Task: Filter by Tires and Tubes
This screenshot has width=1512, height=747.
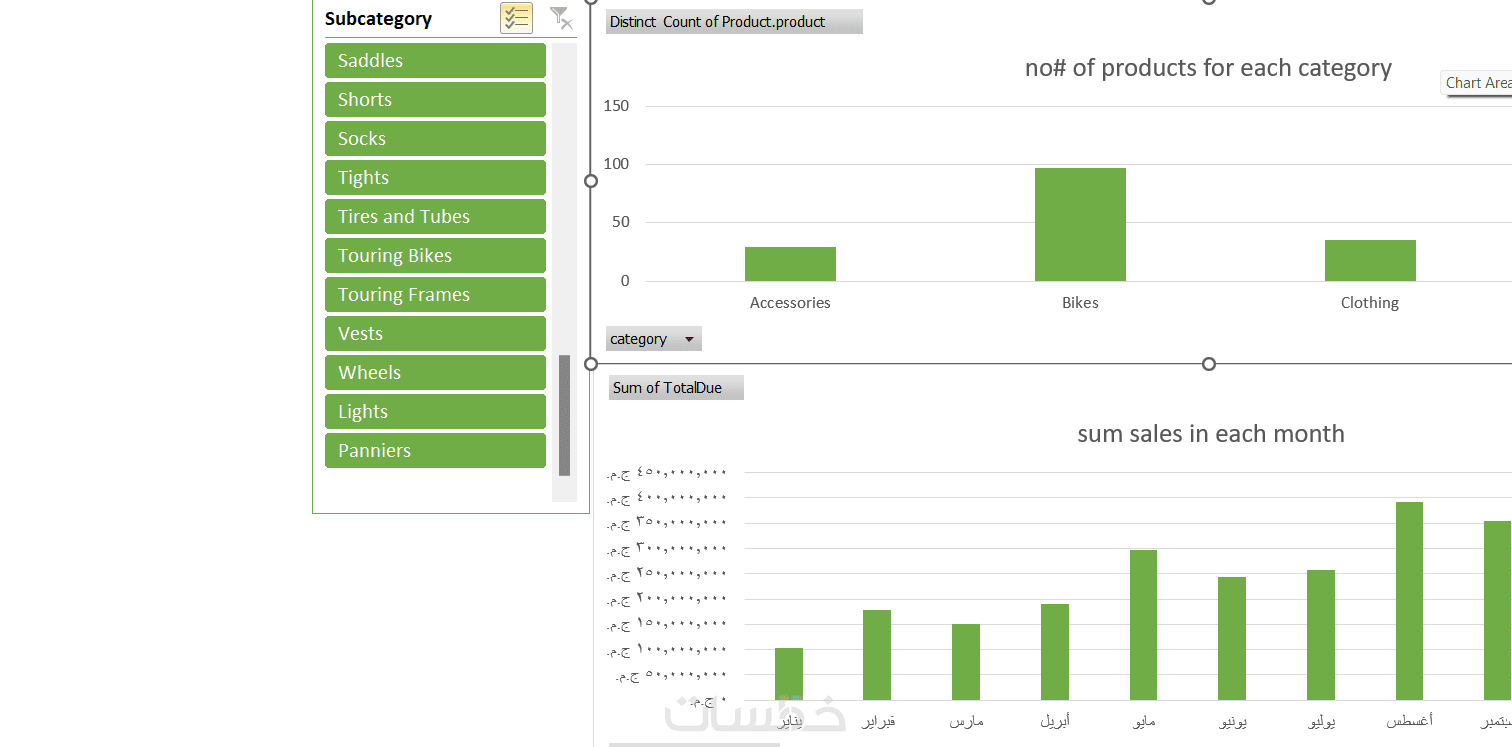Action: pos(435,217)
